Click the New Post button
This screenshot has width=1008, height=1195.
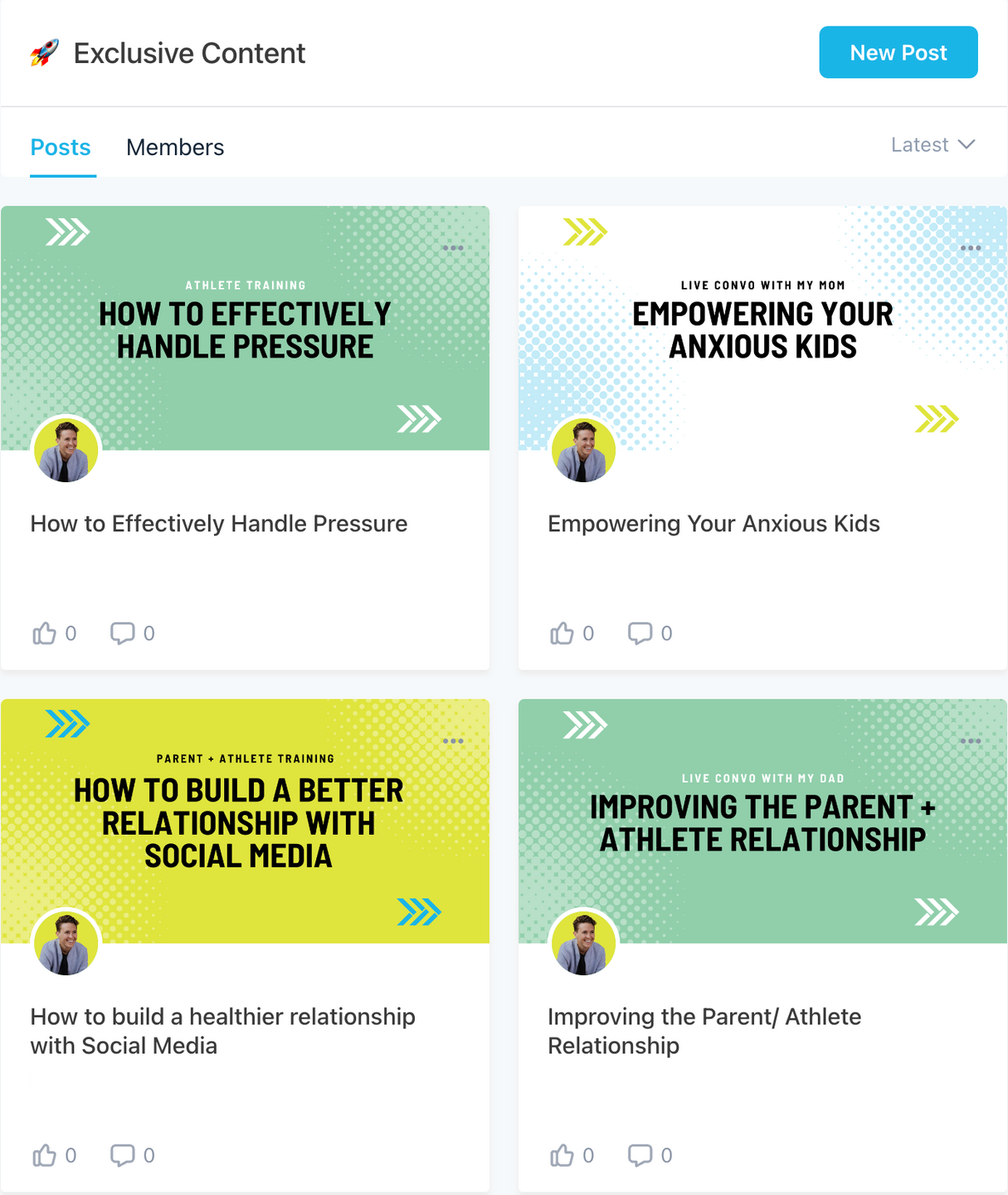[898, 52]
